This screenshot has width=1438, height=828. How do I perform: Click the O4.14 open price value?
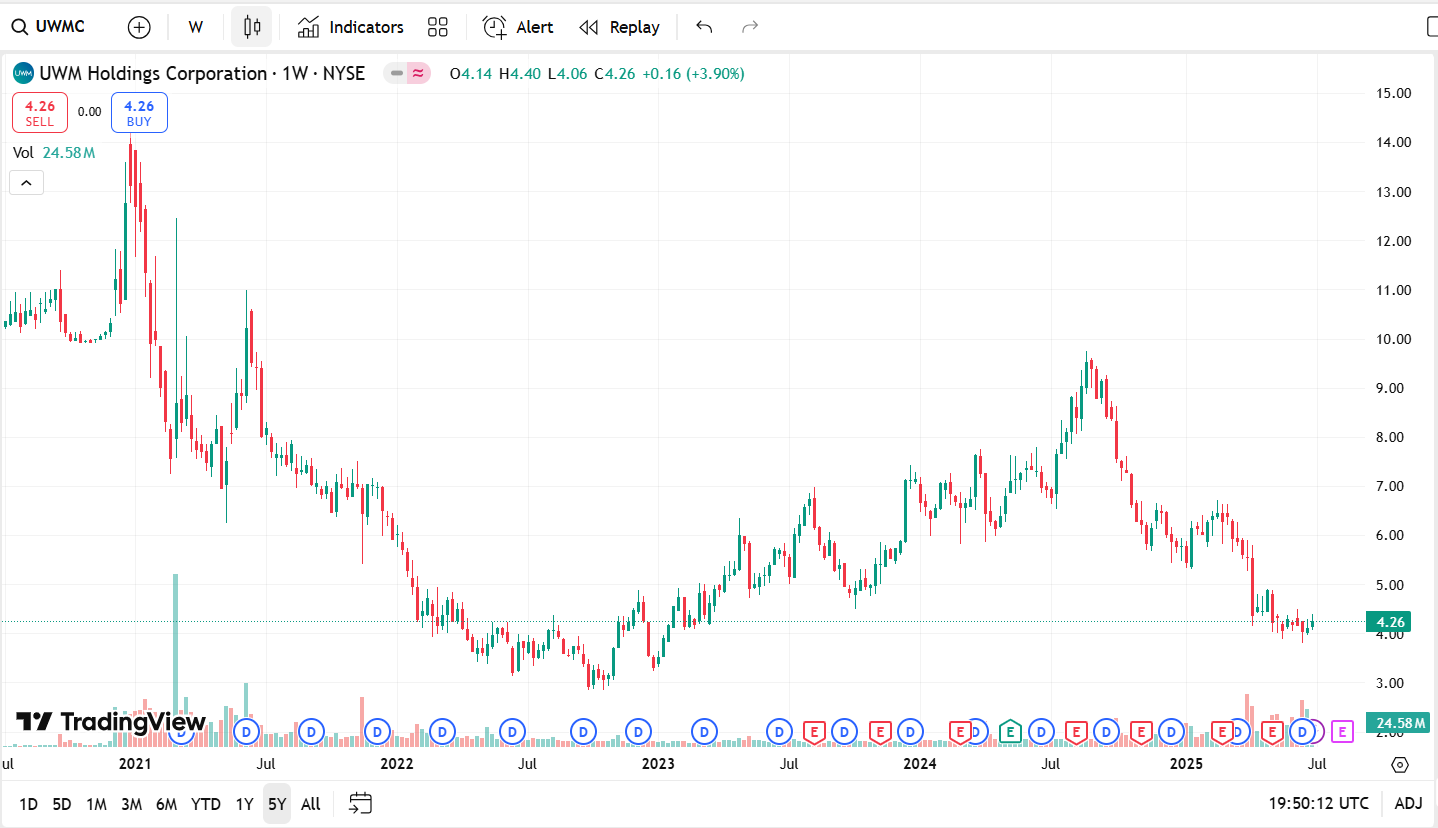click(x=470, y=73)
